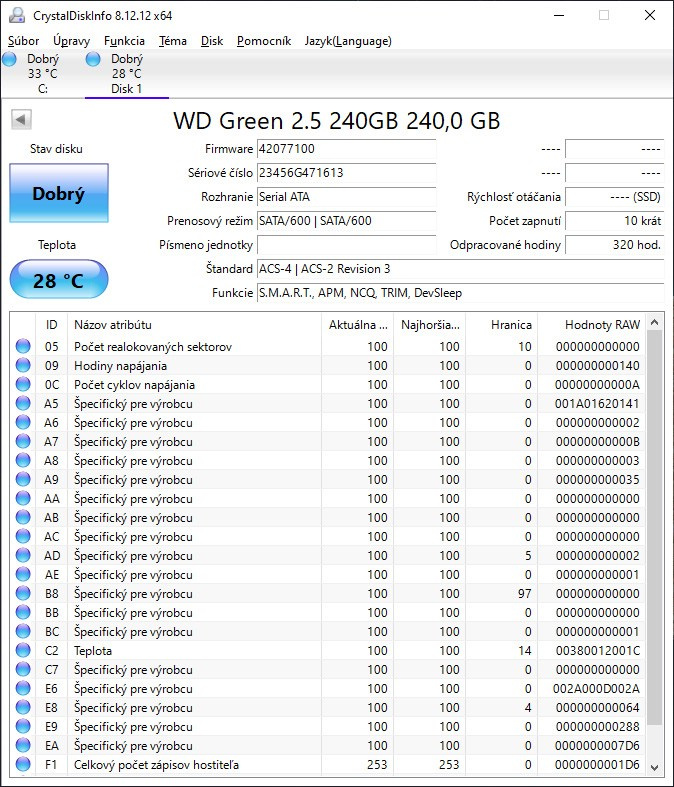Click the Odpracované hodiny 320 hod. field

pos(615,245)
